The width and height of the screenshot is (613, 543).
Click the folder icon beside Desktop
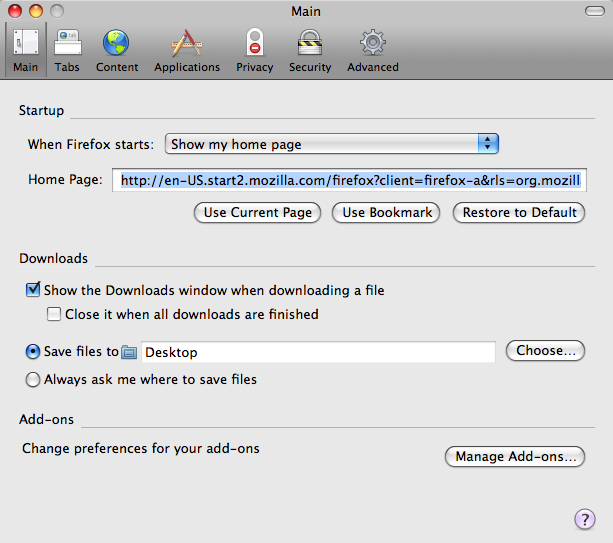point(129,352)
